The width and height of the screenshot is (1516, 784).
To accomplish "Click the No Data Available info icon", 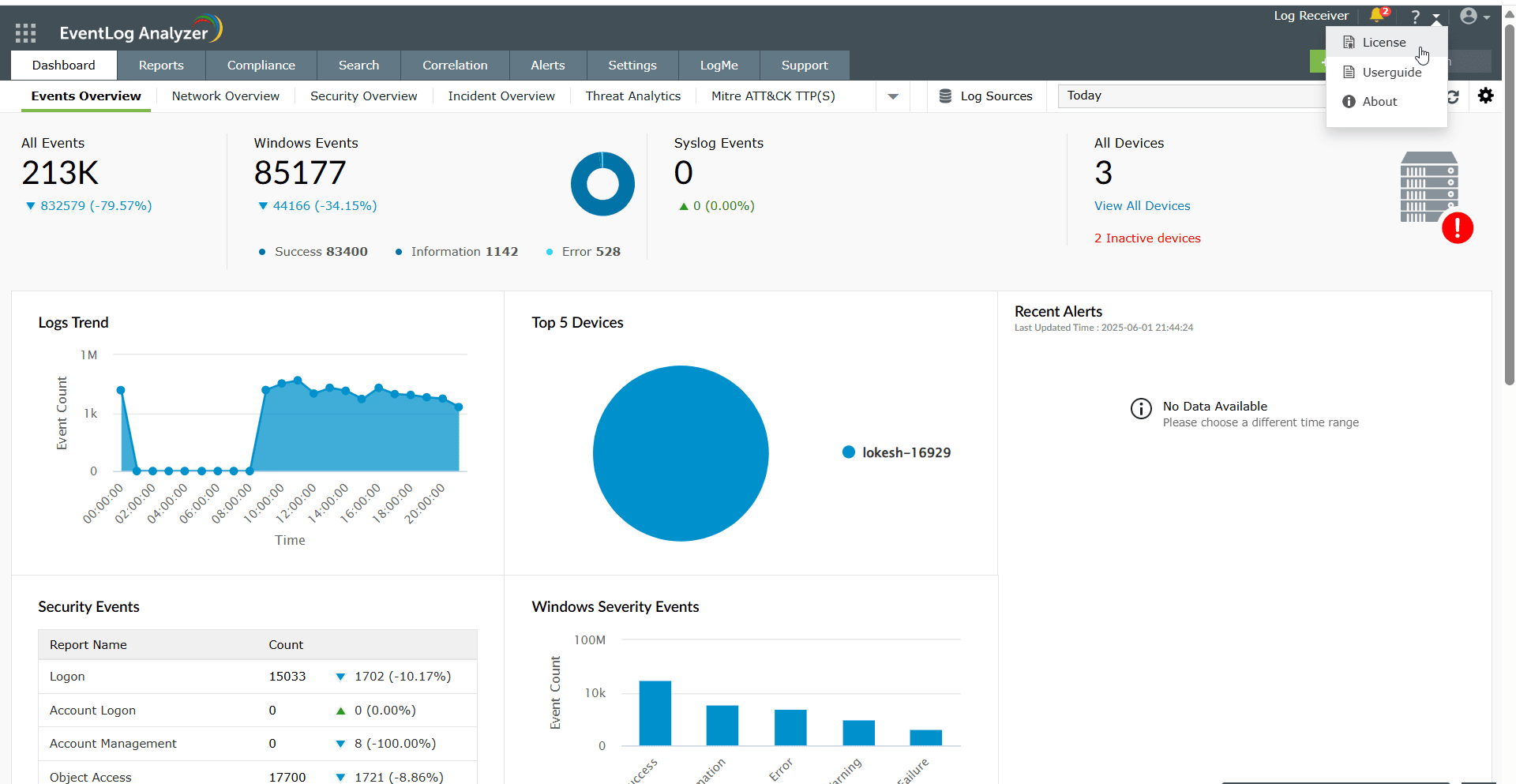I will point(1141,408).
